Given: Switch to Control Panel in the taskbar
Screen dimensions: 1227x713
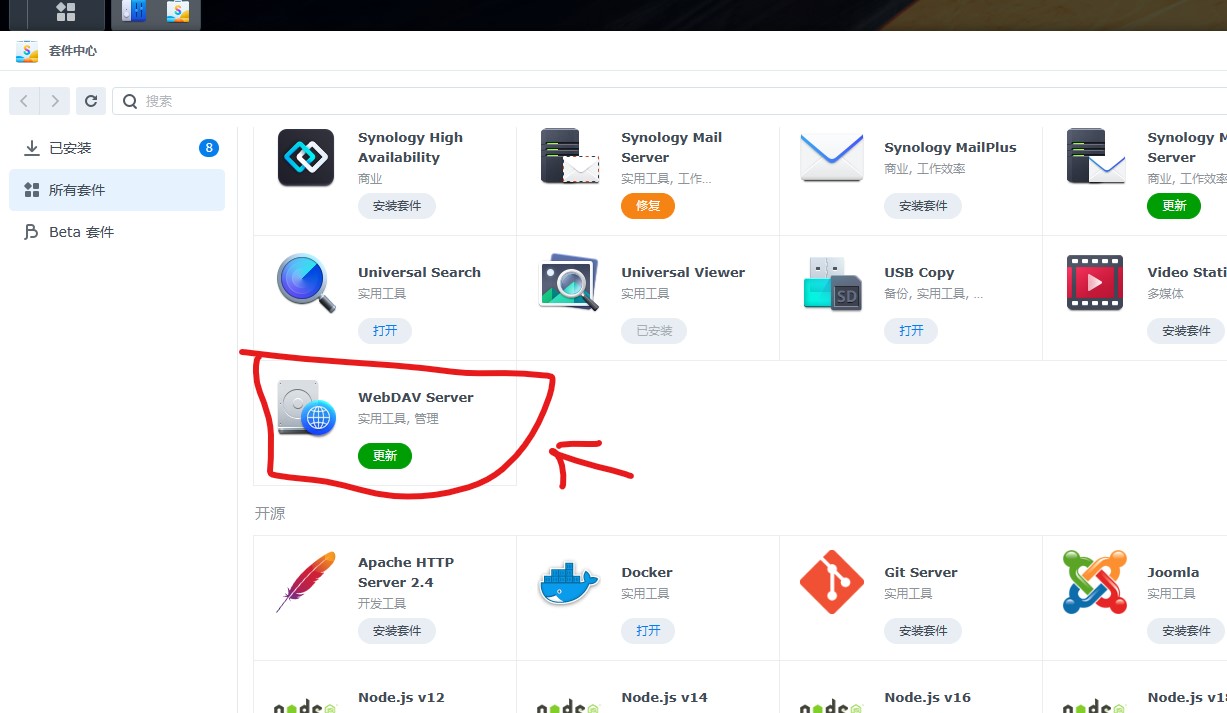Looking at the screenshot, I should point(133,12).
